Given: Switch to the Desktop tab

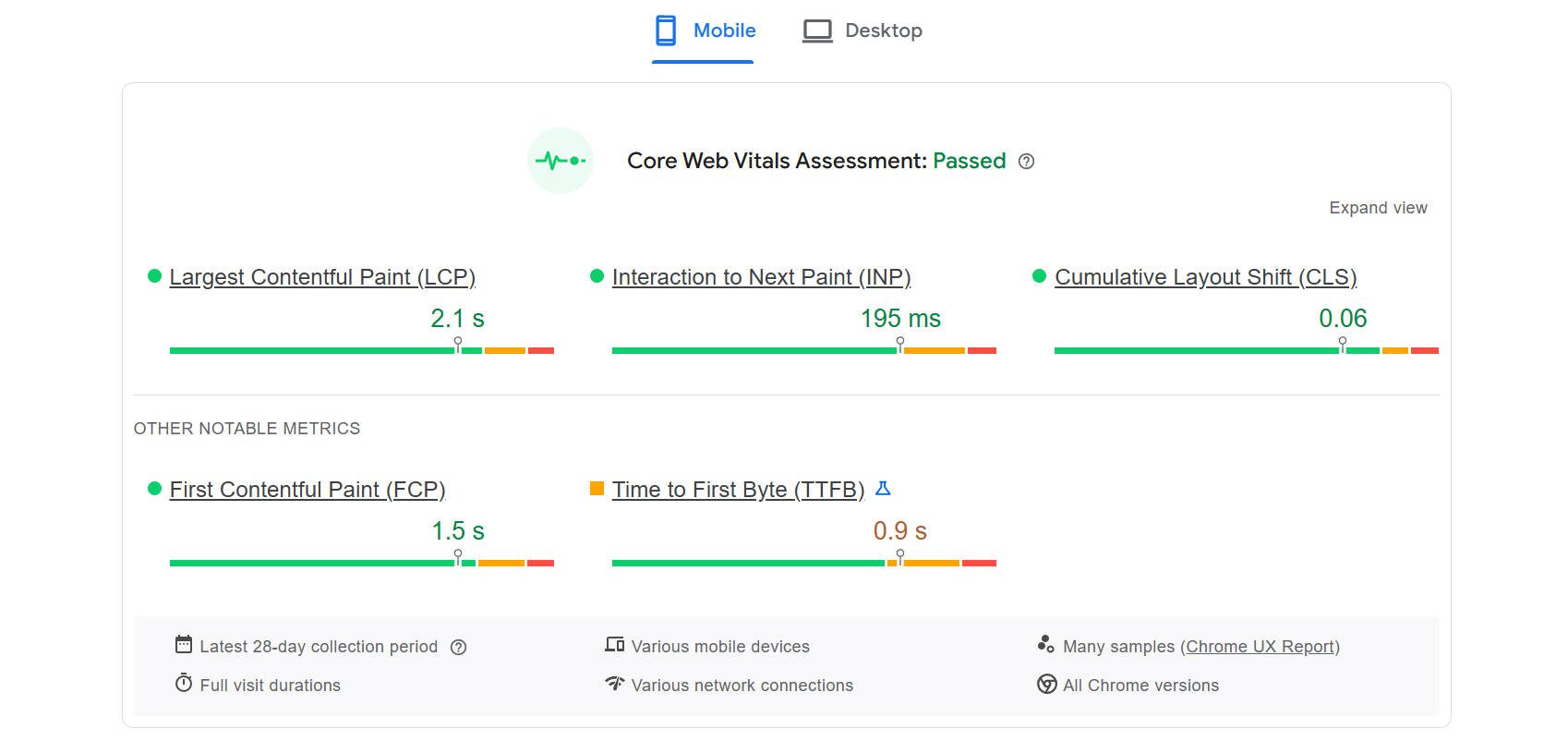Looking at the screenshot, I should (862, 30).
